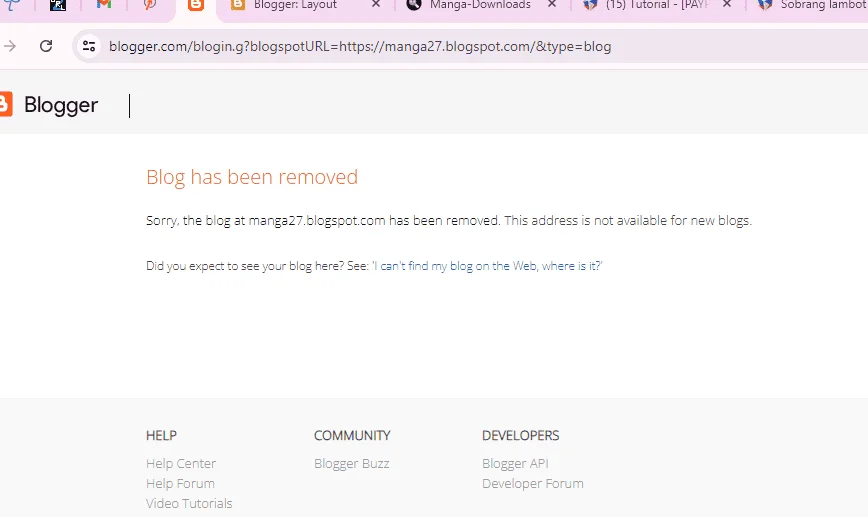
Task: Click the orange Blogger logo icon
Action: tap(6, 105)
